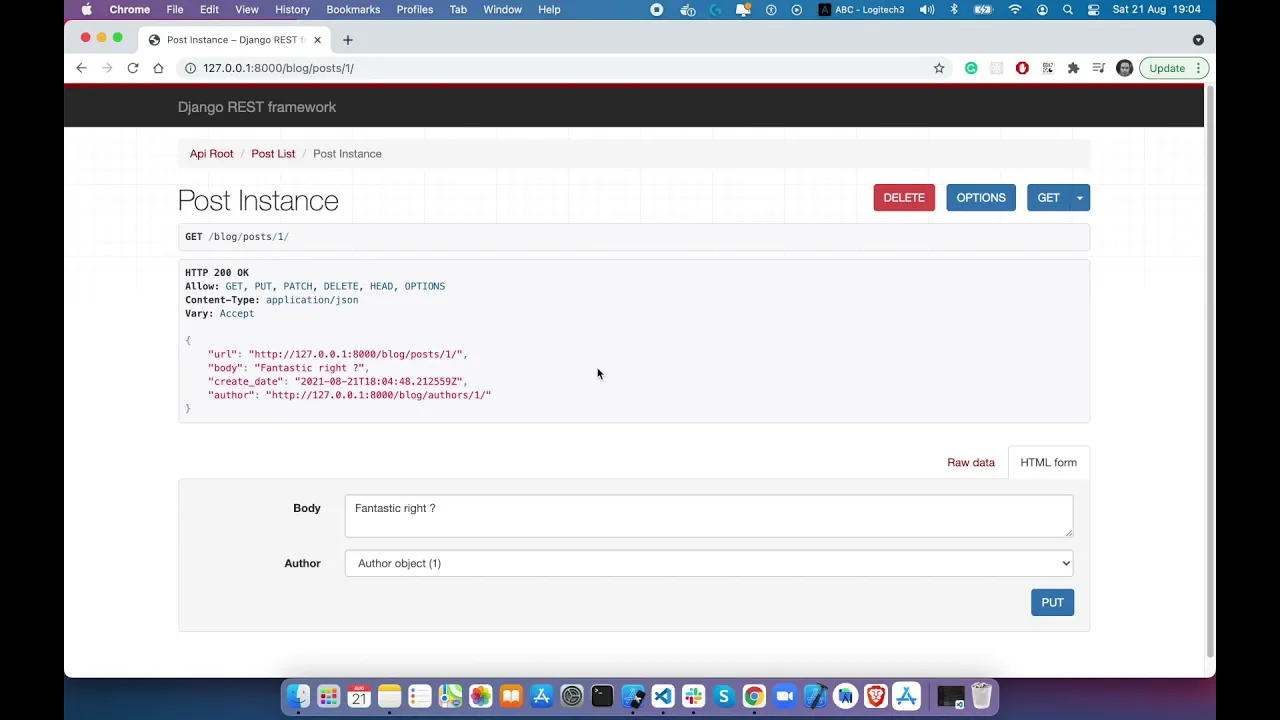Click into the Body text area
This screenshot has height=720, width=1280.
(x=709, y=516)
